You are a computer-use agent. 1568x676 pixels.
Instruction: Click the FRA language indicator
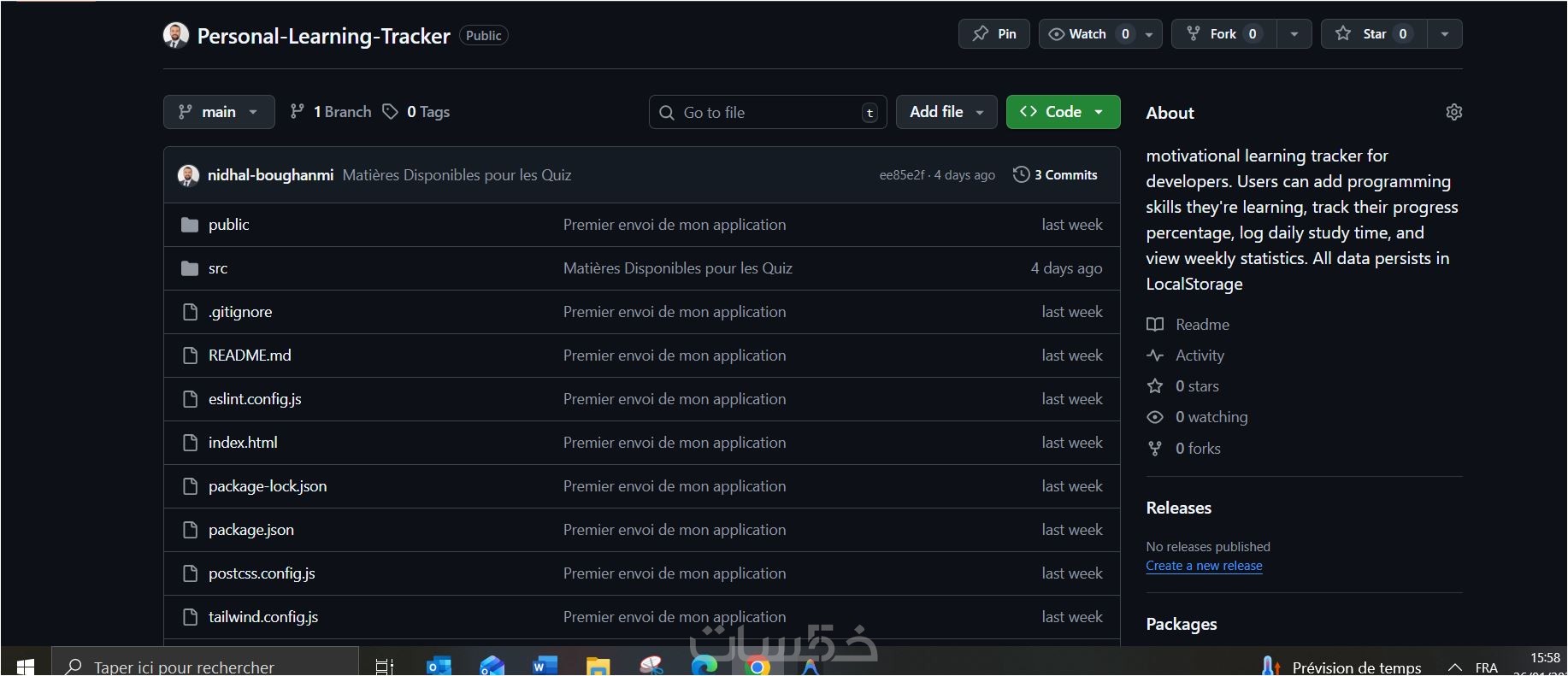(1487, 667)
